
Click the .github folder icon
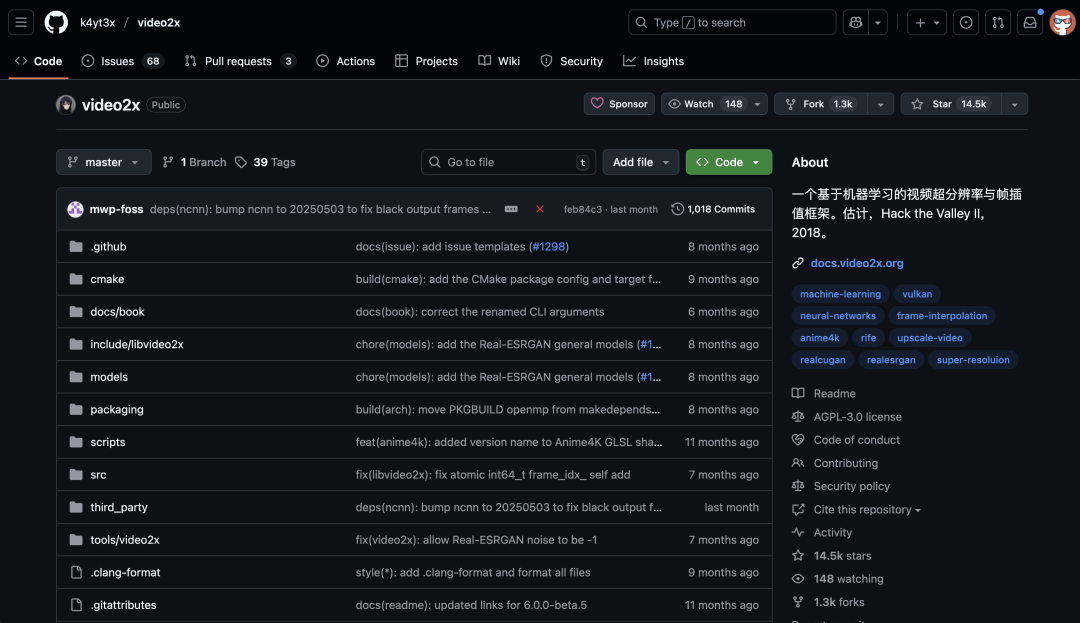(x=76, y=246)
